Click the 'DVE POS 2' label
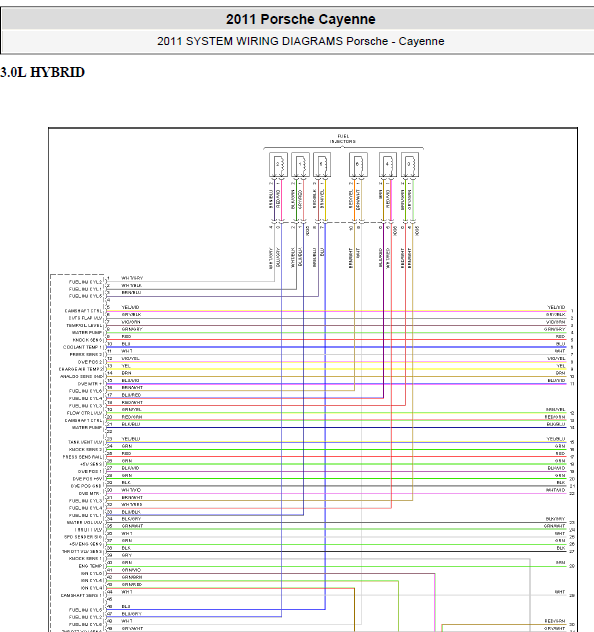 click(91, 362)
